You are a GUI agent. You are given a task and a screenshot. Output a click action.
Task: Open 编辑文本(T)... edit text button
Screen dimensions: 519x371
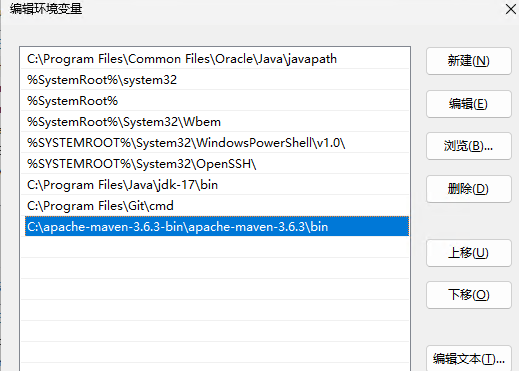click(x=468, y=359)
